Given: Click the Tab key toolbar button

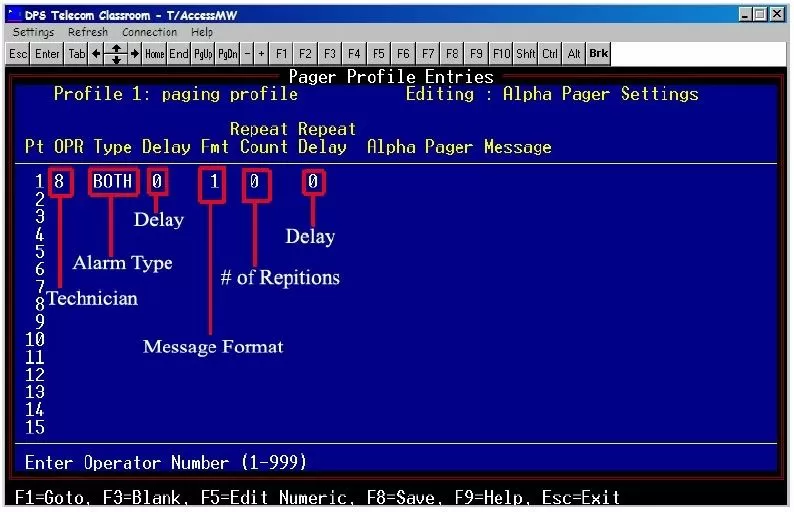Looking at the screenshot, I should point(76,53).
